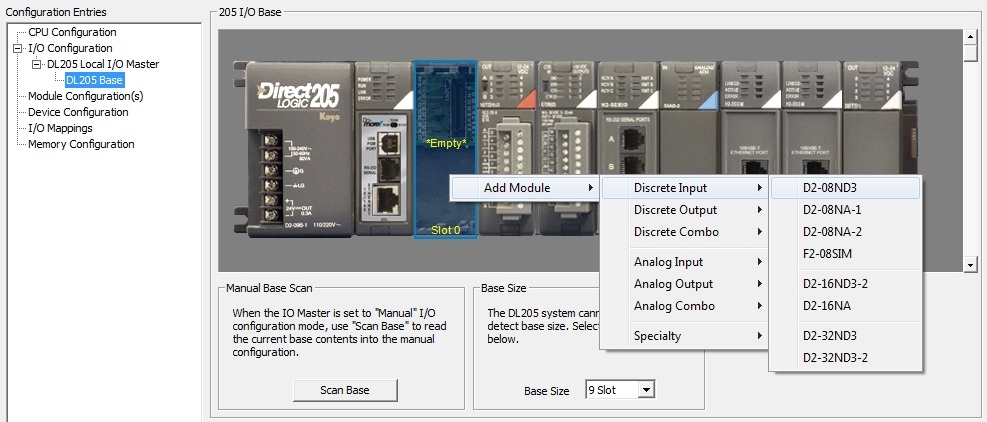Click the Do-more CPU module

click(x=385, y=149)
